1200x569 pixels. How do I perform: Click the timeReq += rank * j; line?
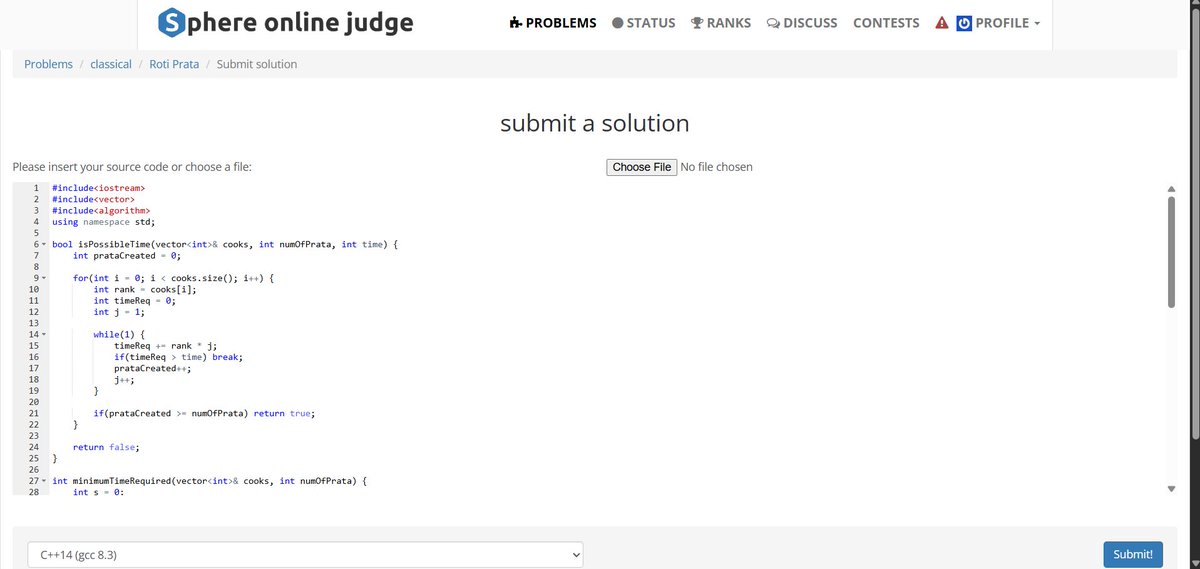click(164, 345)
